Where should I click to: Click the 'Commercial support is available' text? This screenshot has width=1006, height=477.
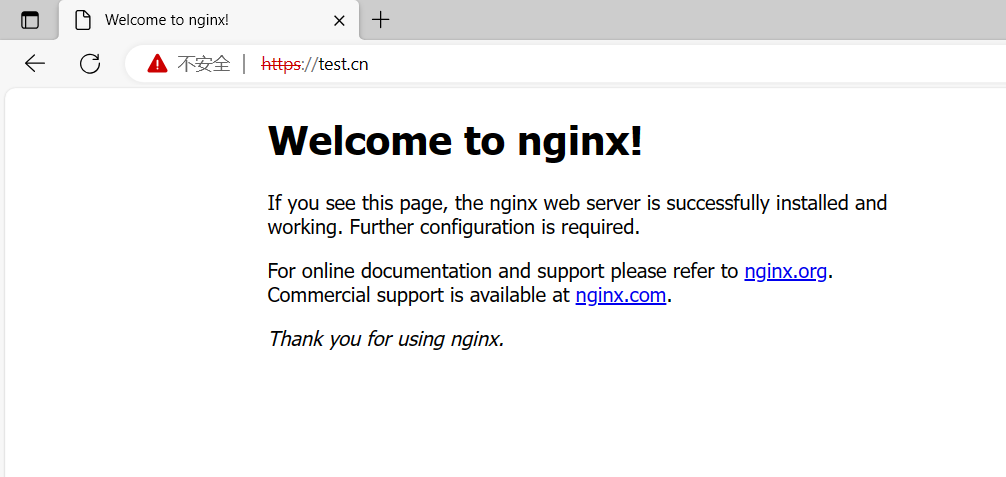click(x=420, y=295)
